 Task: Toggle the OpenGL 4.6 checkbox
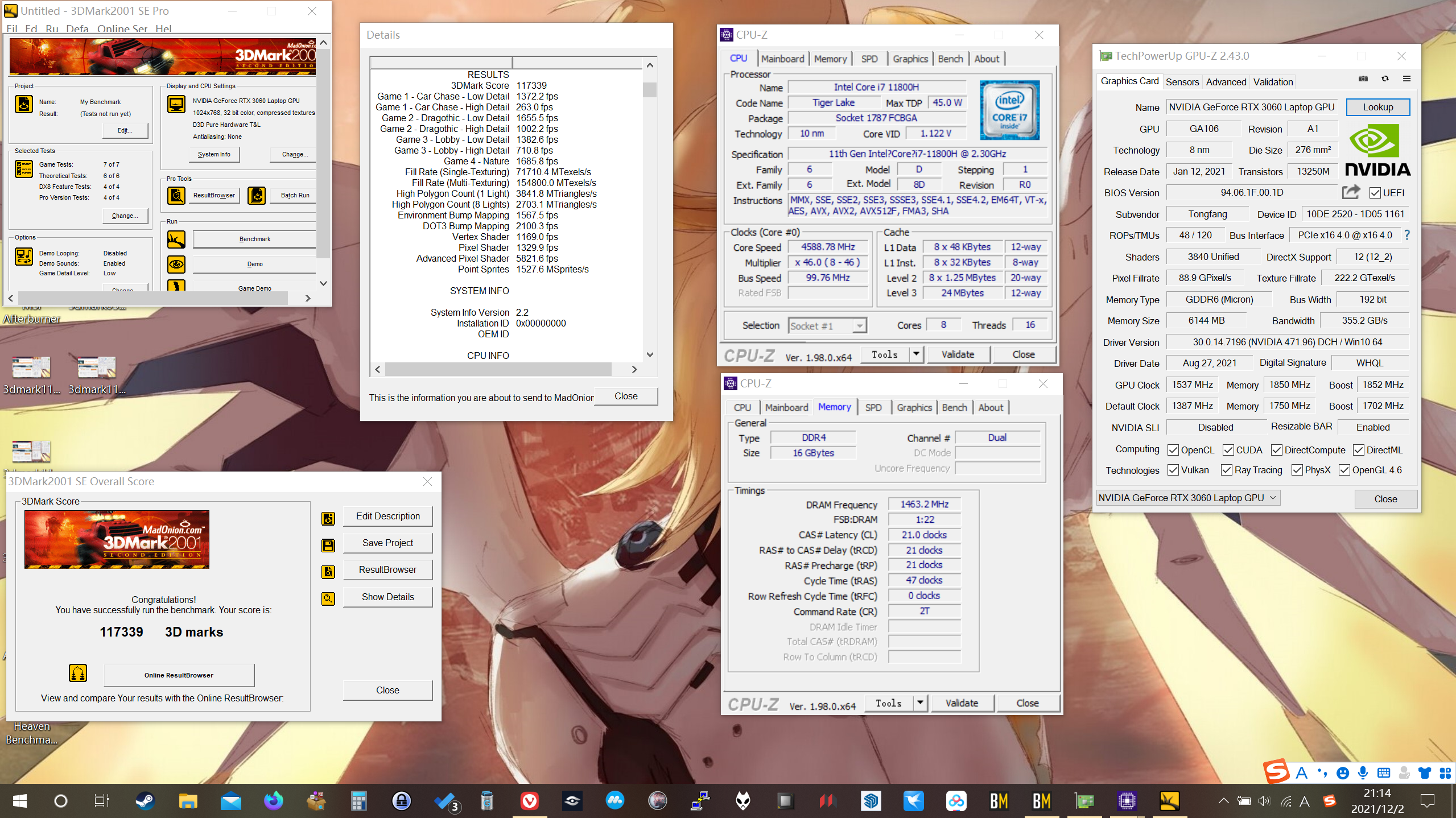(x=1344, y=470)
